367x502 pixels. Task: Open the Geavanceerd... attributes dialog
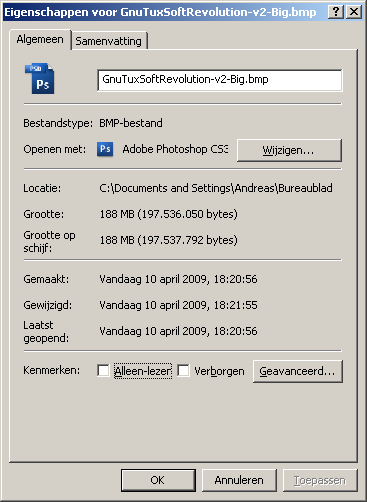coord(298,371)
